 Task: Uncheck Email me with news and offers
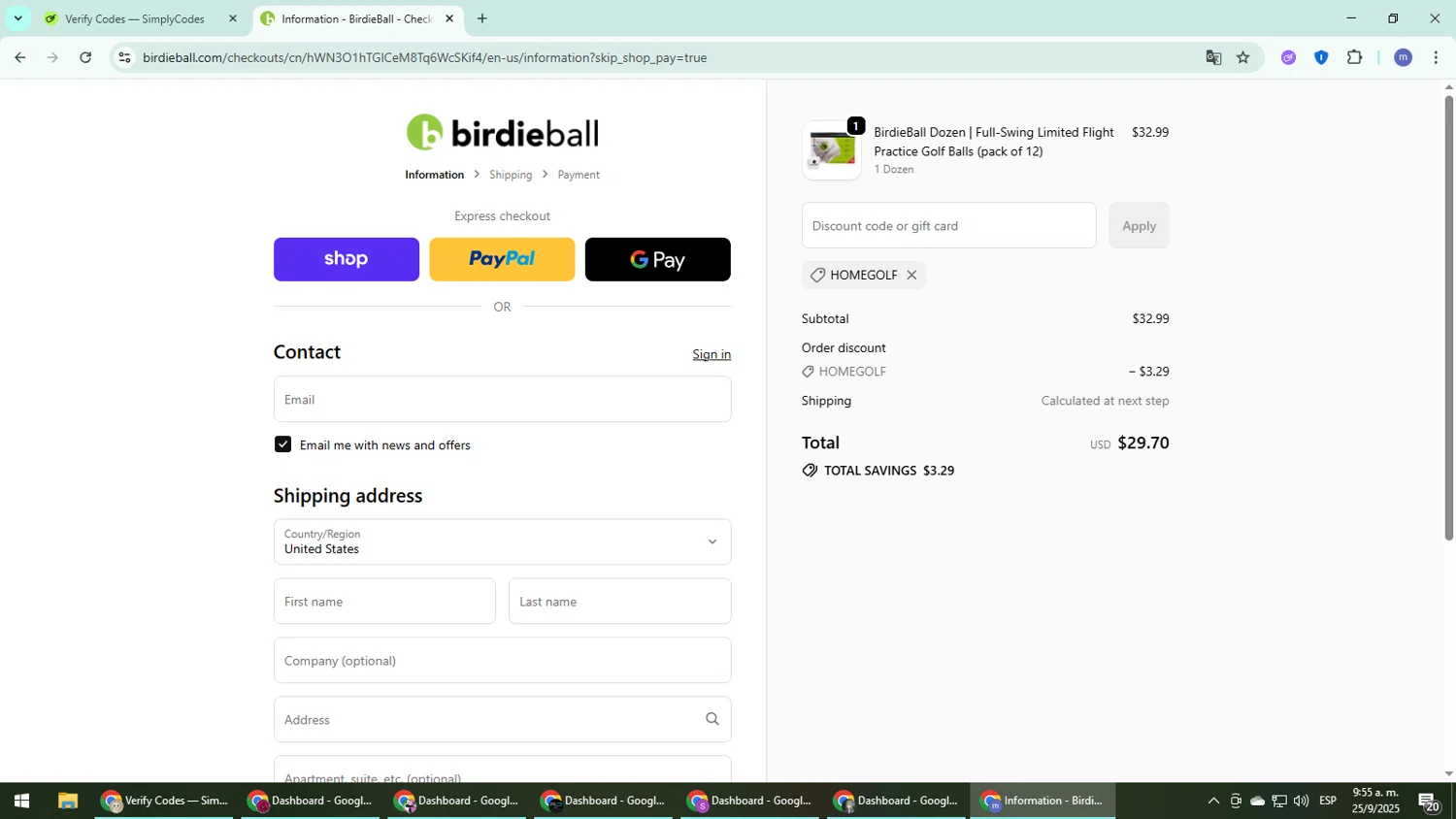pos(282,444)
